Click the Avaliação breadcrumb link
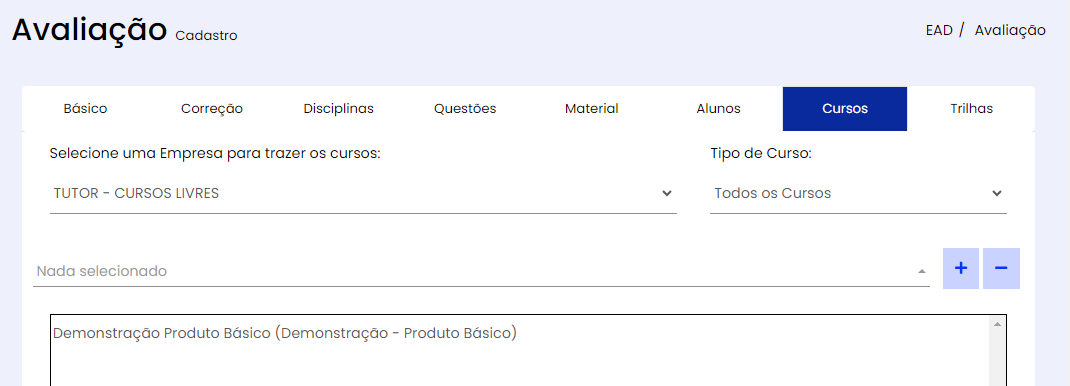The width and height of the screenshot is (1070, 386). point(1010,30)
